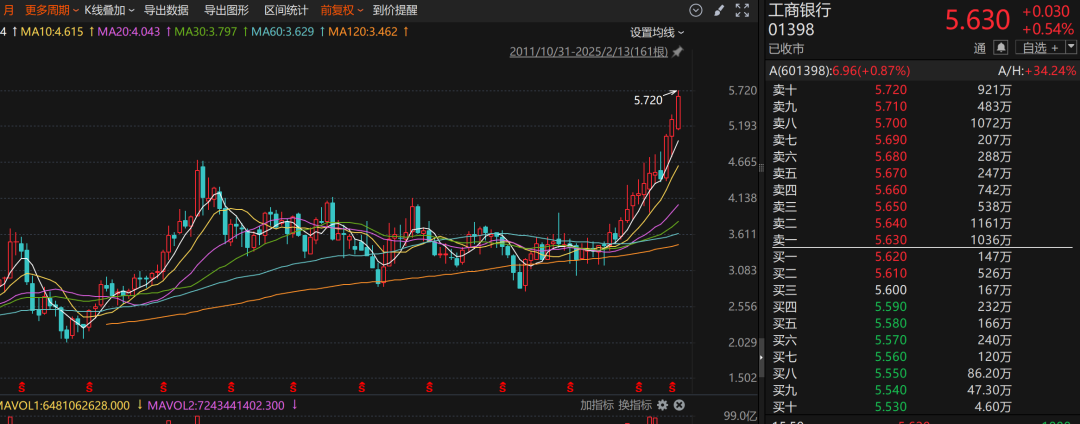The width and height of the screenshot is (1080, 424).
Task: Open volume indicator settings gear
Action: coord(662,405)
